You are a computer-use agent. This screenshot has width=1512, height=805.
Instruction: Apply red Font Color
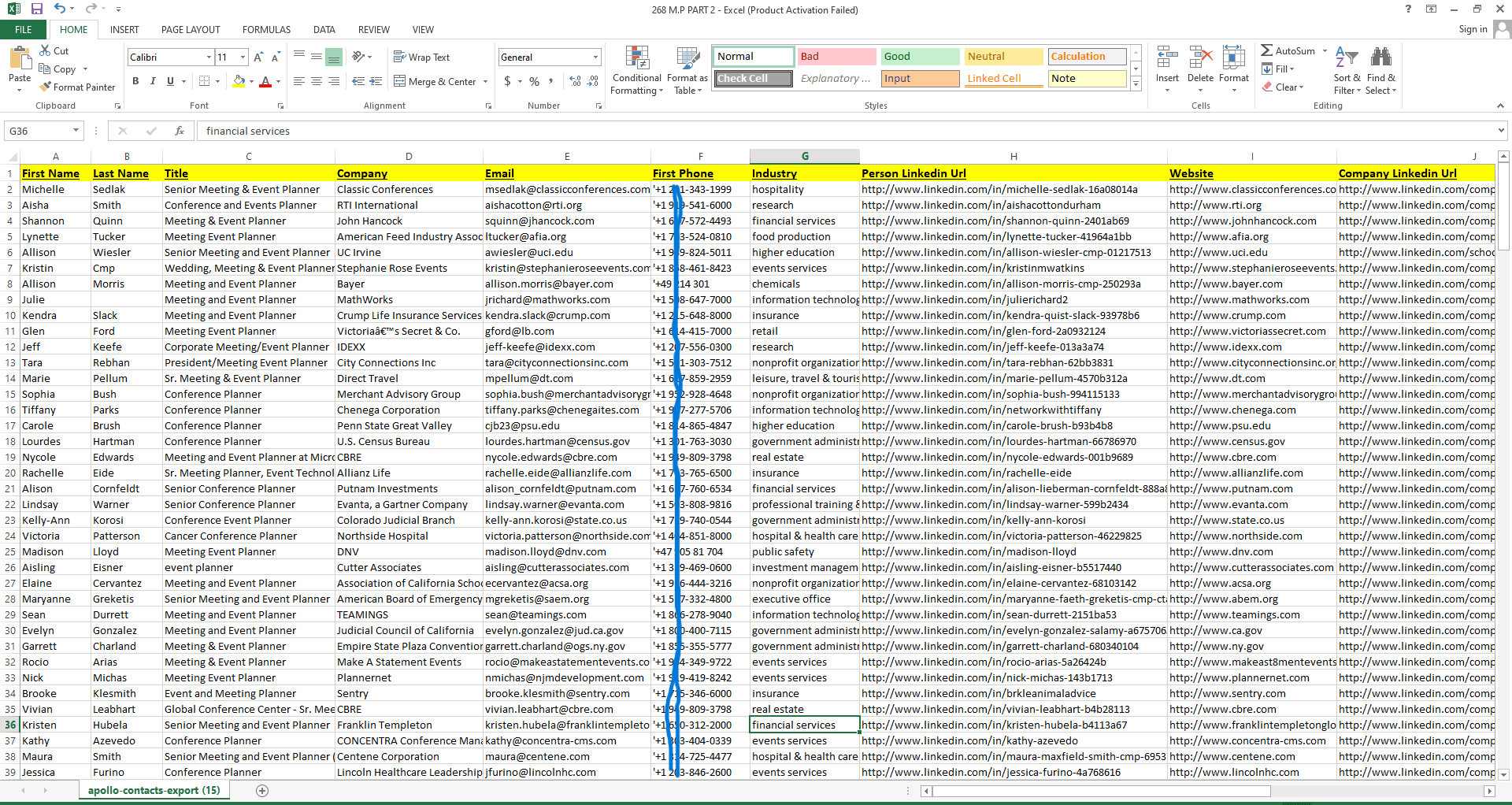pos(265,81)
